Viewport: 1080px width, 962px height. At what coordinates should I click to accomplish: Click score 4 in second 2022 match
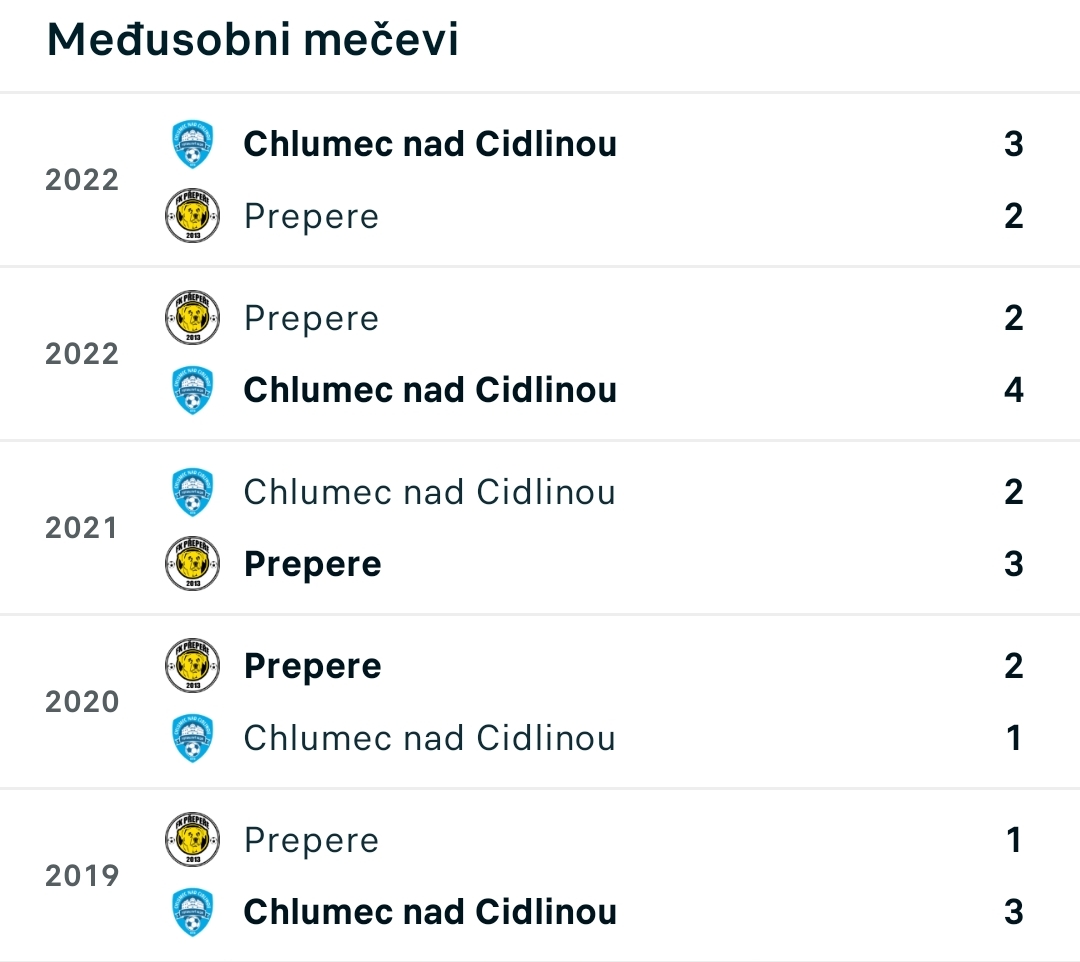coord(1013,390)
